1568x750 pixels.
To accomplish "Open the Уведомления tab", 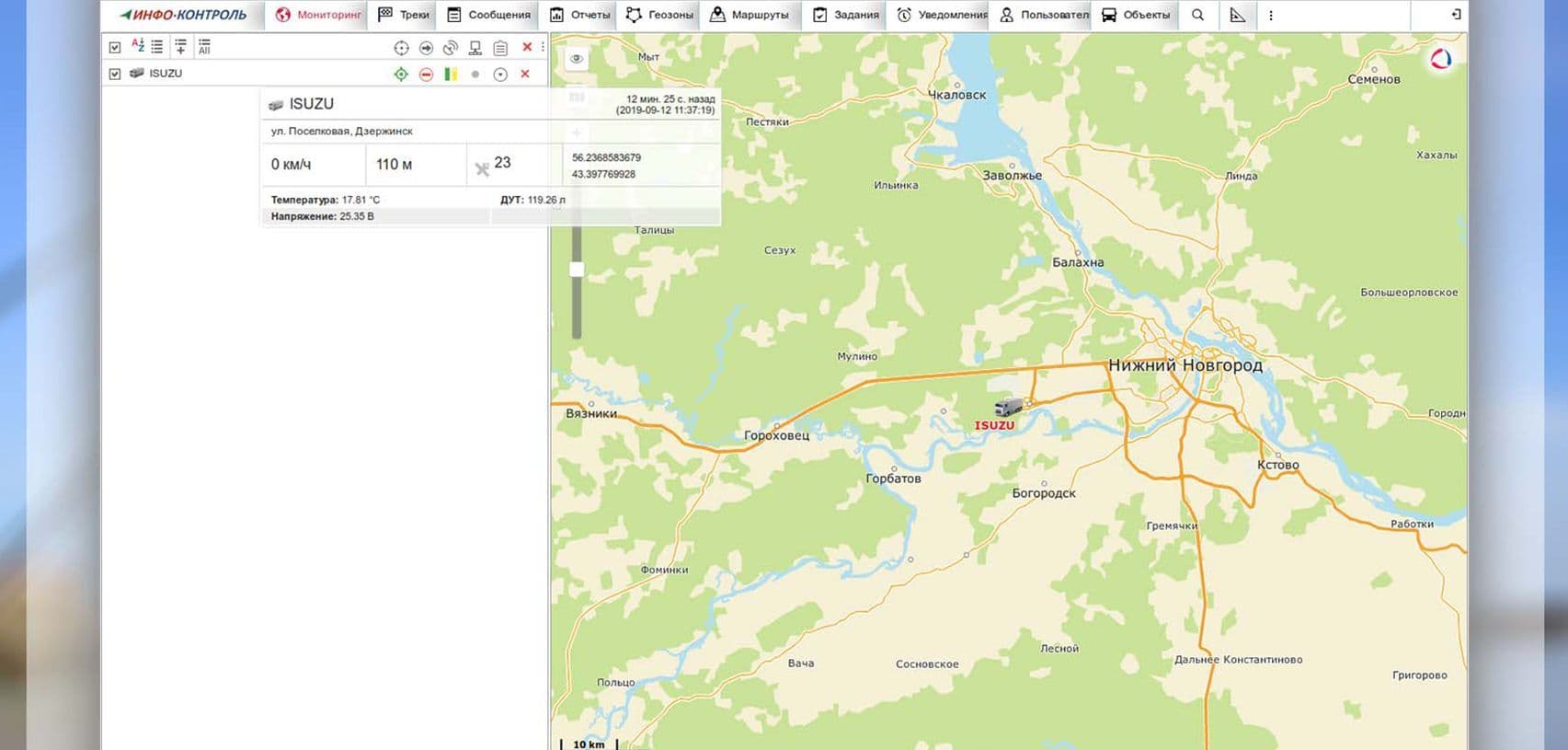I will pos(941,15).
